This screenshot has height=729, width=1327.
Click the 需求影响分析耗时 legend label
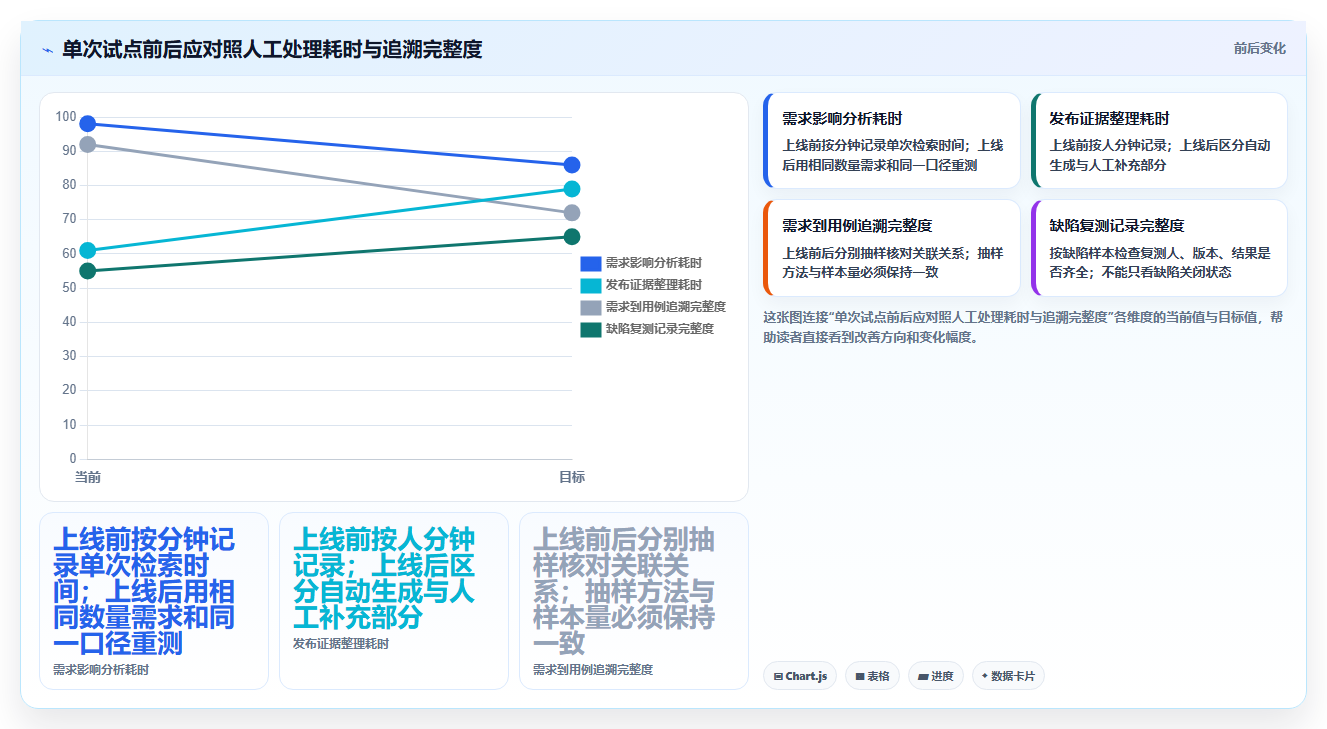[x=654, y=263]
